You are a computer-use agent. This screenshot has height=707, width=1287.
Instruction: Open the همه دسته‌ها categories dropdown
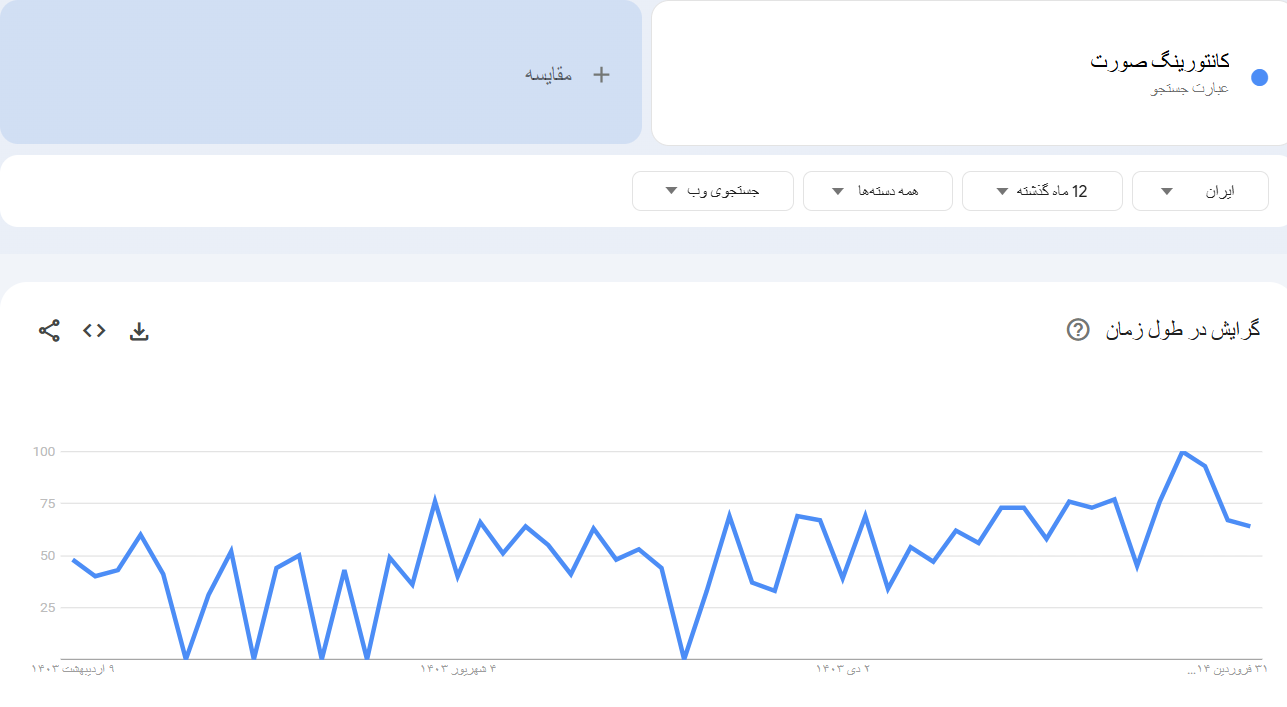[876, 191]
